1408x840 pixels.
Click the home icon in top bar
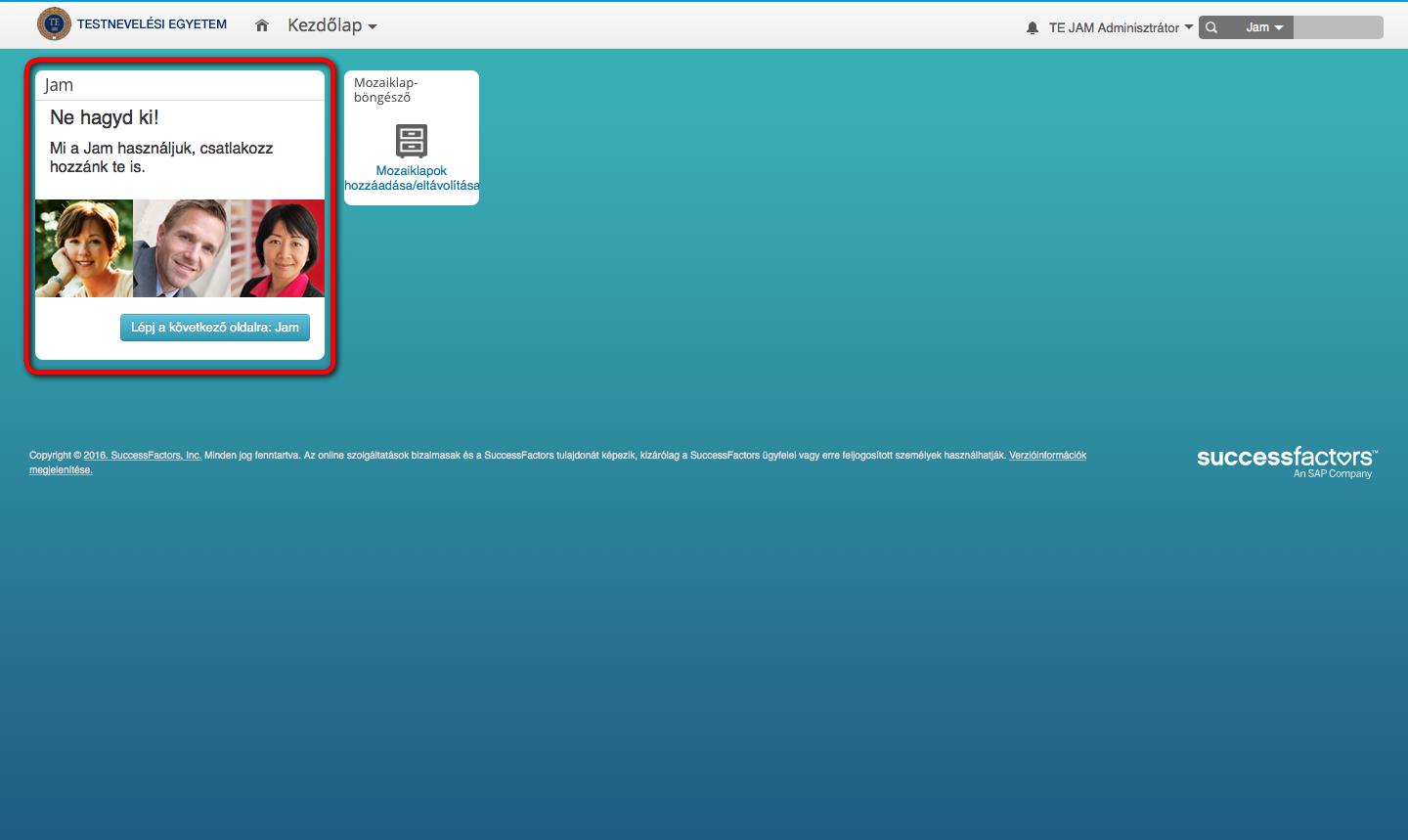click(261, 26)
